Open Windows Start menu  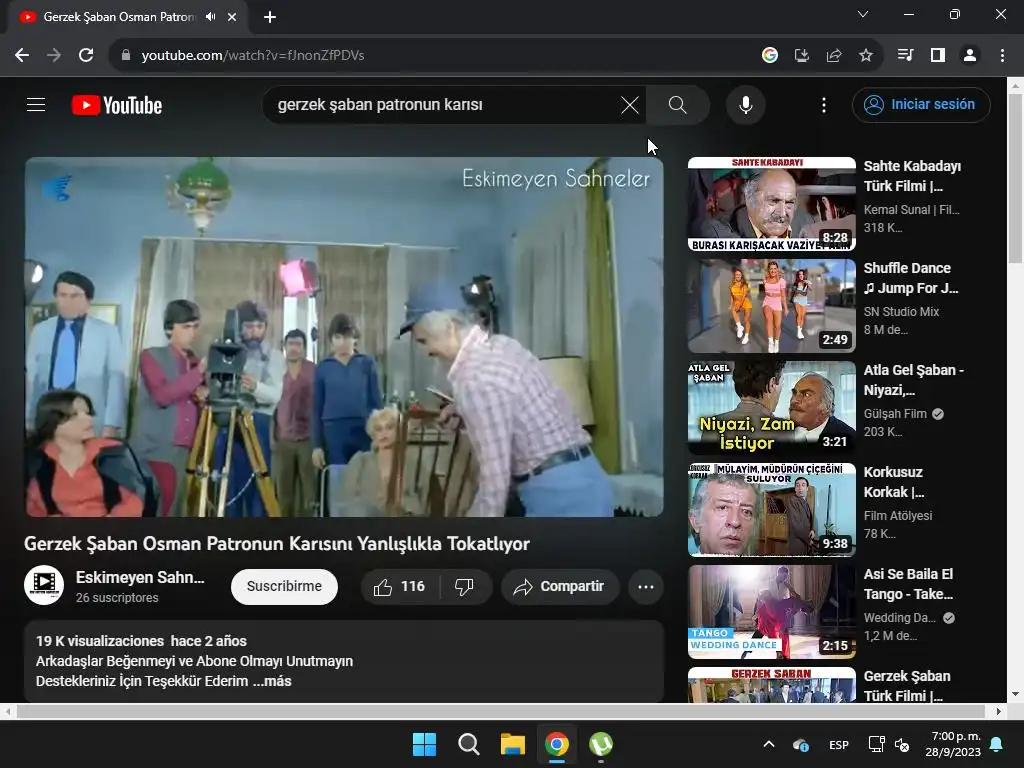(x=424, y=744)
